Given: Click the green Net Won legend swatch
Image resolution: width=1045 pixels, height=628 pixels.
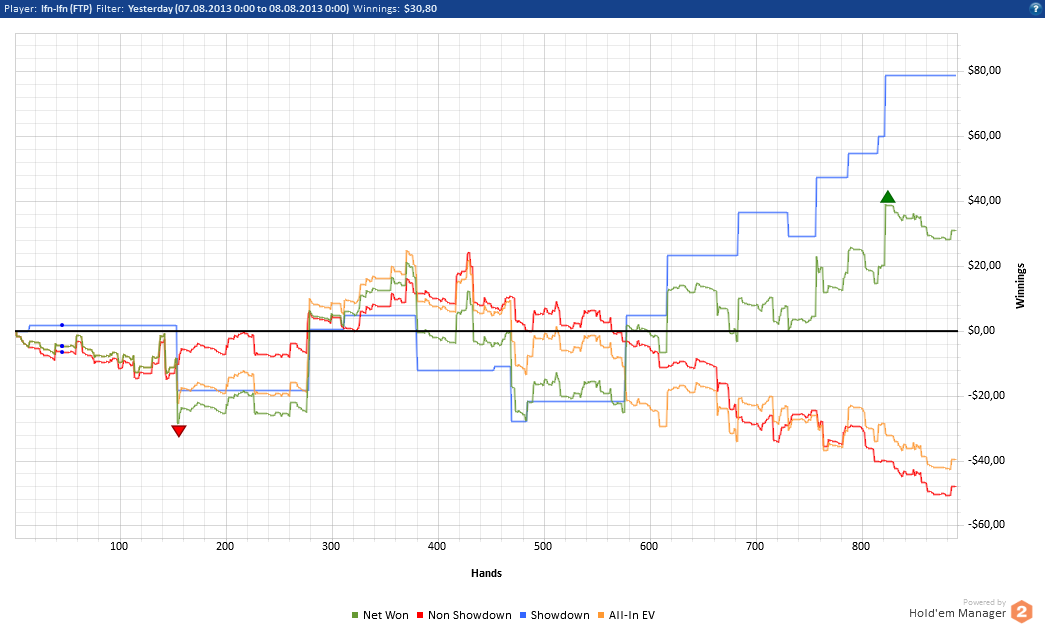Looking at the screenshot, I should [x=355, y=615].
